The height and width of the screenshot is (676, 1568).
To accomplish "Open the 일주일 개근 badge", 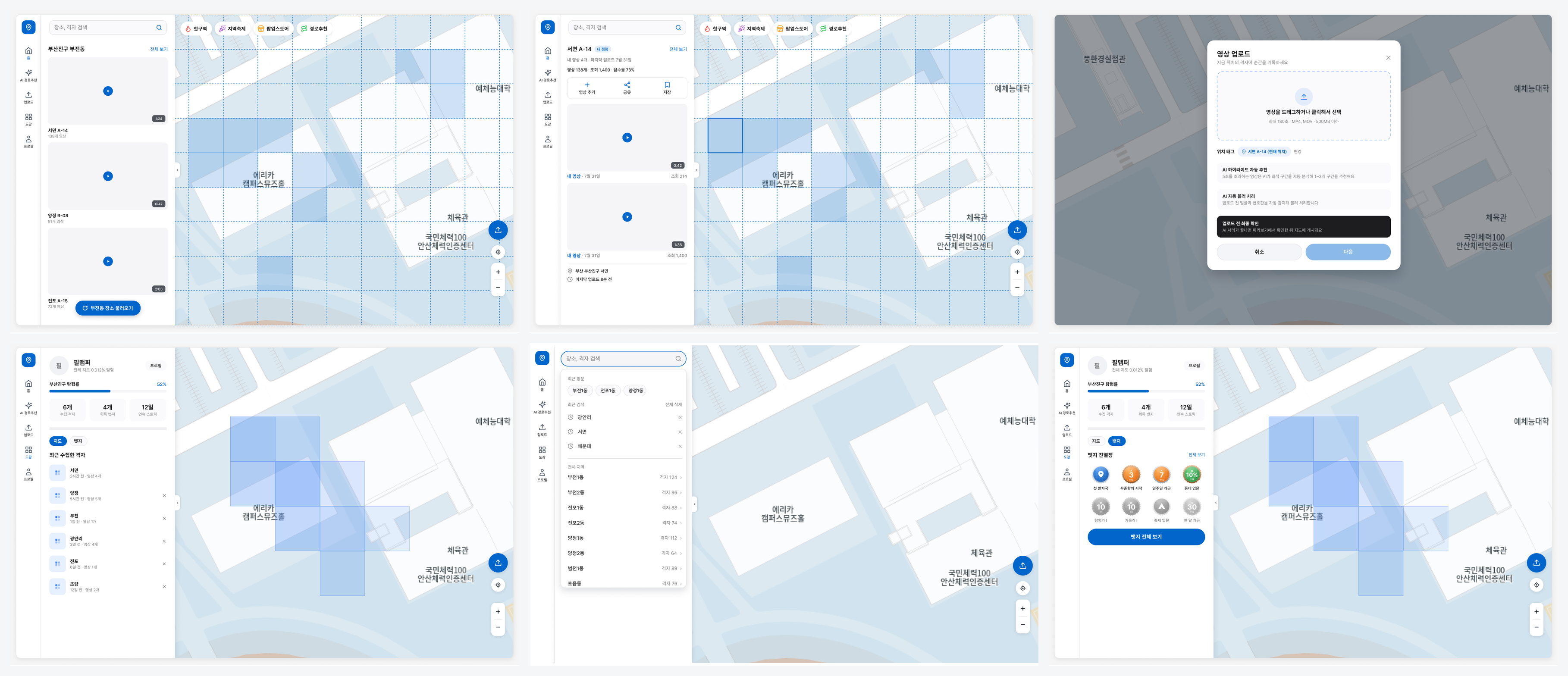I will pos(1161,475).
